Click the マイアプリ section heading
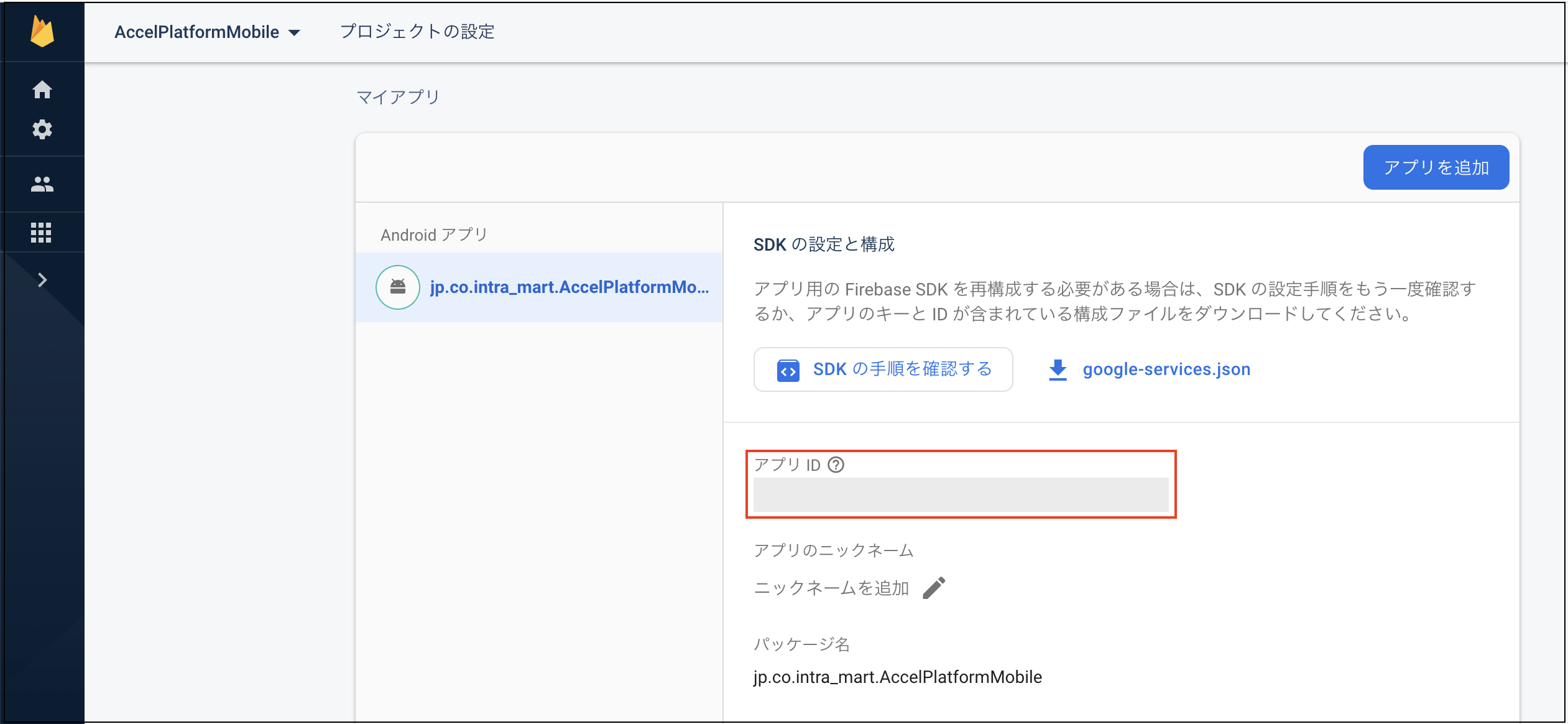This screenshot has width=1568, height=724. [398, 97]
